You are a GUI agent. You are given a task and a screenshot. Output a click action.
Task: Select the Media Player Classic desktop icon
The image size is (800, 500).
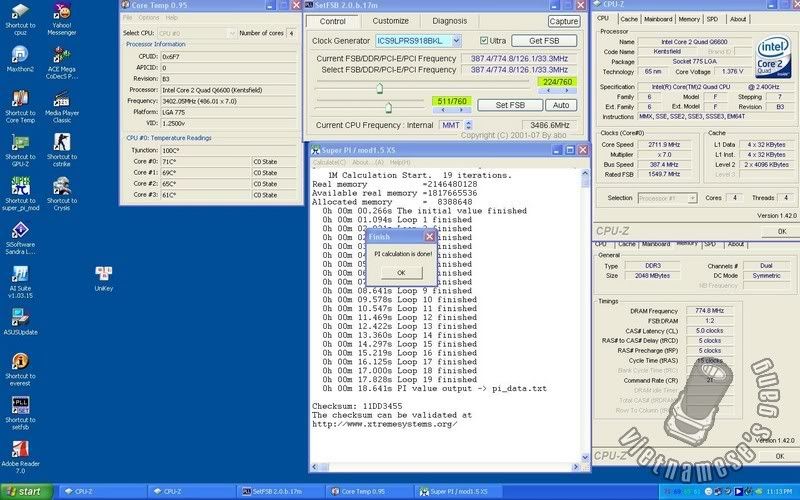pos(62,107)
